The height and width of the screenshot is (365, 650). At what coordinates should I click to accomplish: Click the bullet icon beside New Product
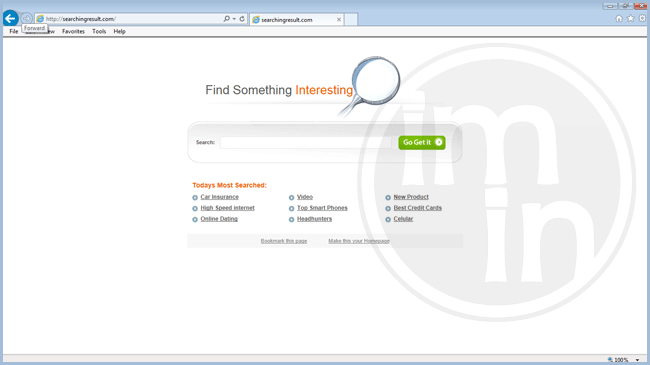[x=388, y=197]
